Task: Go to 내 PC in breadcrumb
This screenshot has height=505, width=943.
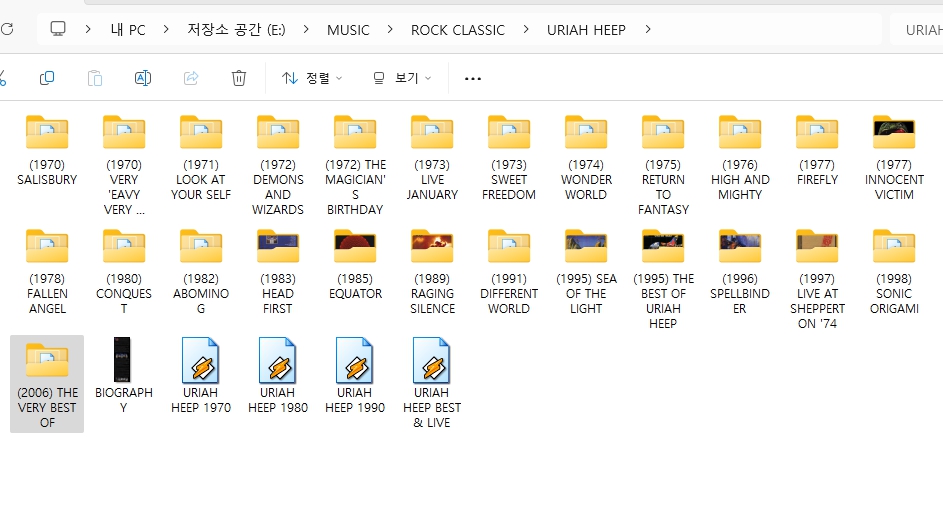Action: coord(128,30)
